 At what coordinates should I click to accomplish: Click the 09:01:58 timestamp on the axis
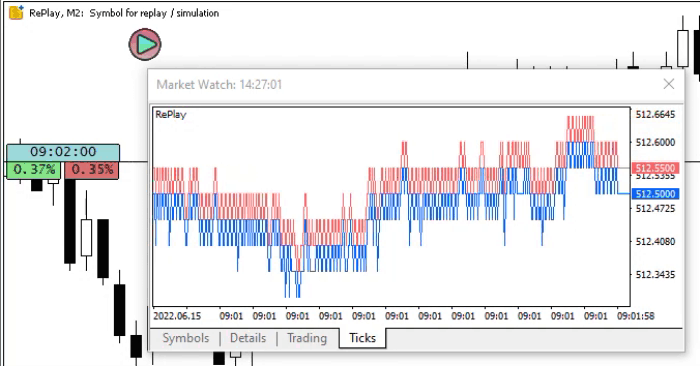tap(636, 316)
